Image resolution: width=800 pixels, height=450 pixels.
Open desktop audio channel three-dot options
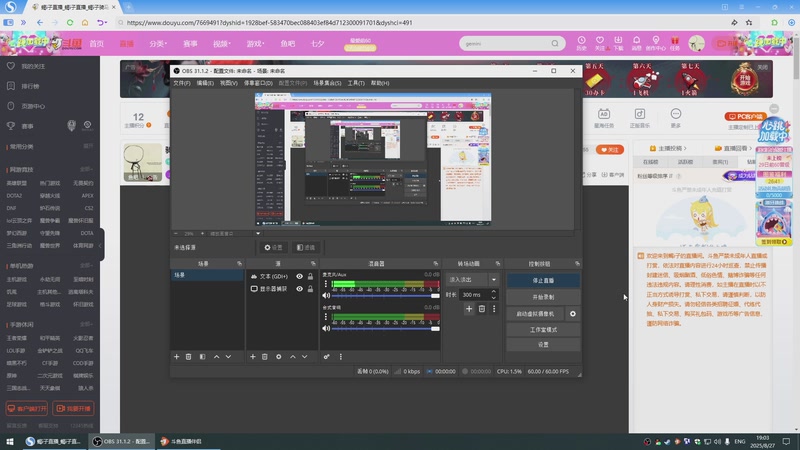tap(326, 317)
